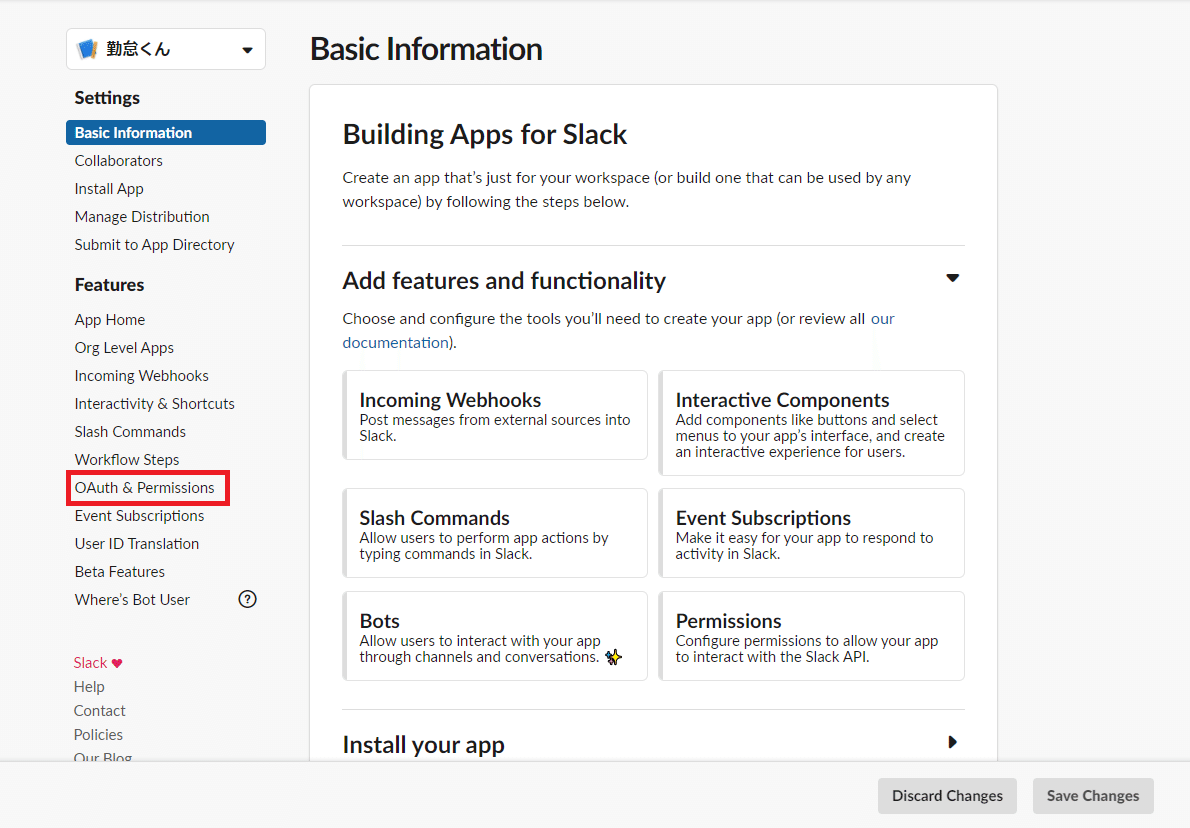This screenshot has height=828, width=1190.
Task: Open the documentation link
Action: click(395, 342)
